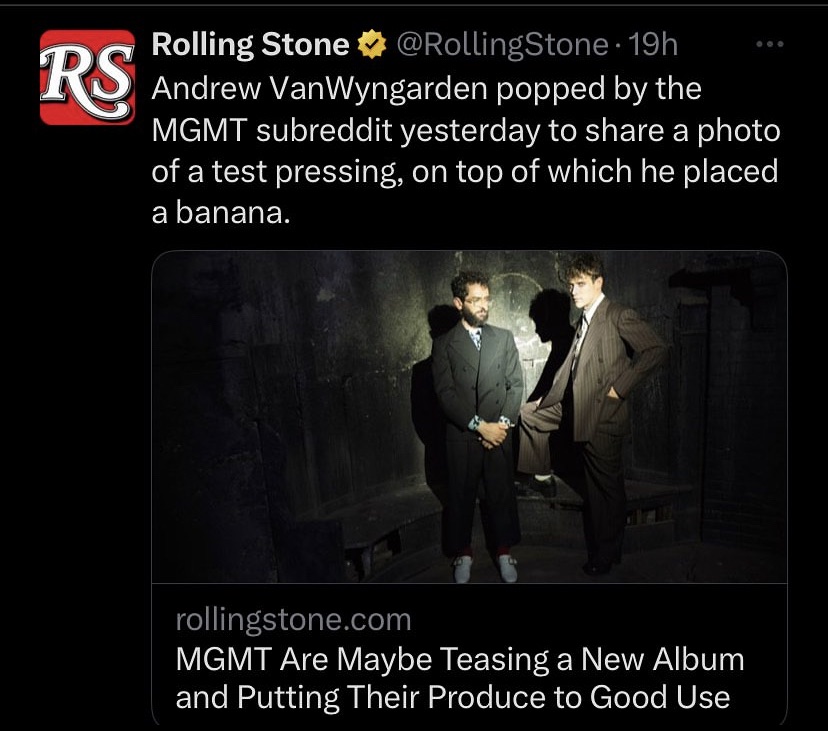Click the rollingstone.com domain text

[293, 620]
